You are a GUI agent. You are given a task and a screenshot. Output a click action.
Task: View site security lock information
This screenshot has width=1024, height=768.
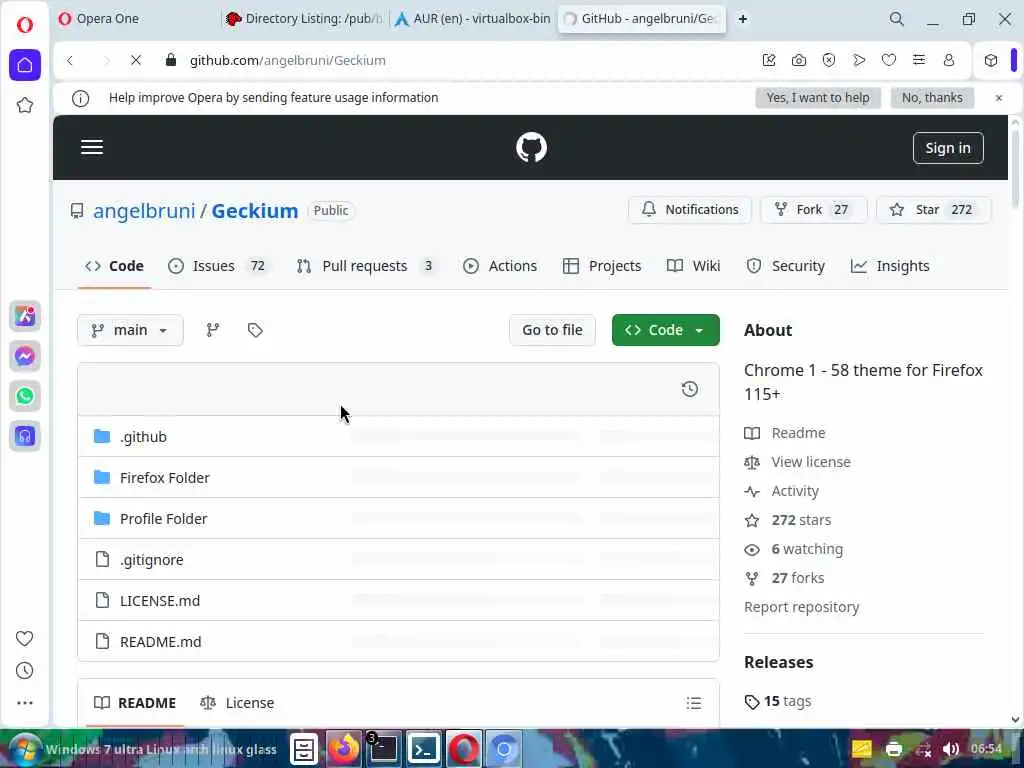point(171,60)
